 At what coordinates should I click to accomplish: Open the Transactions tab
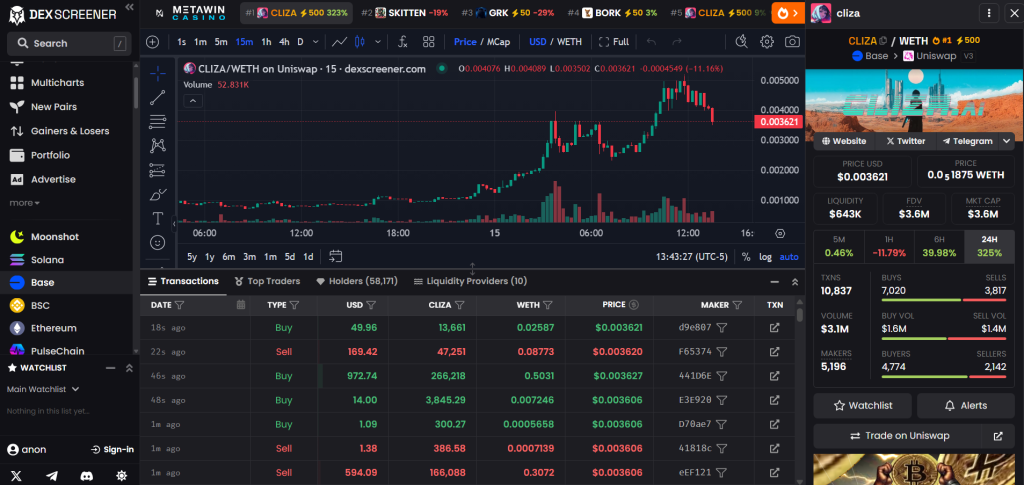(184, 281)
